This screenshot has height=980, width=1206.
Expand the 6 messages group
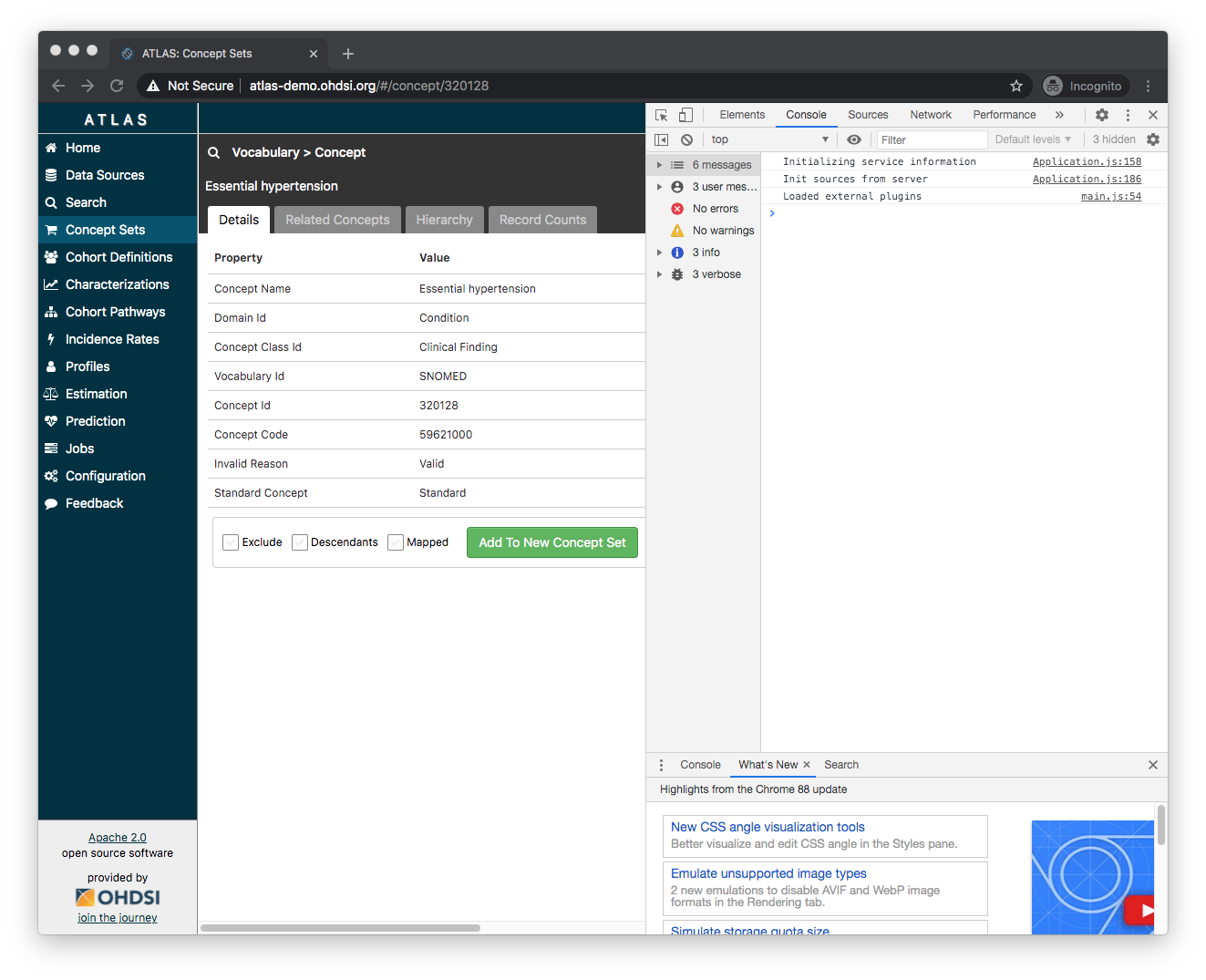659,165
